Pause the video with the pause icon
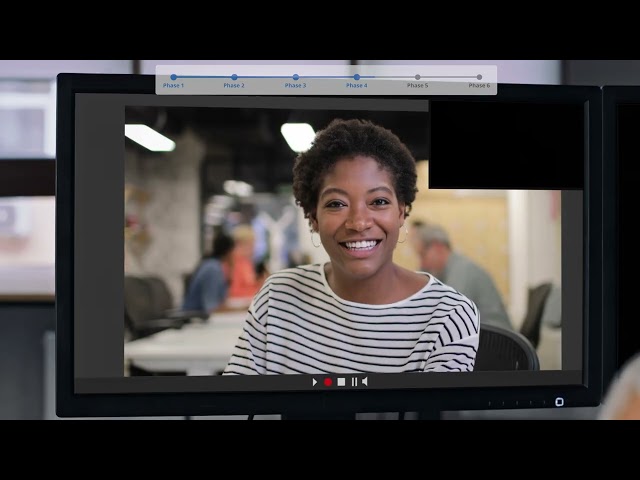Image resolution: width=640 pixels, height=480 pixels. (x=354, y=382)
